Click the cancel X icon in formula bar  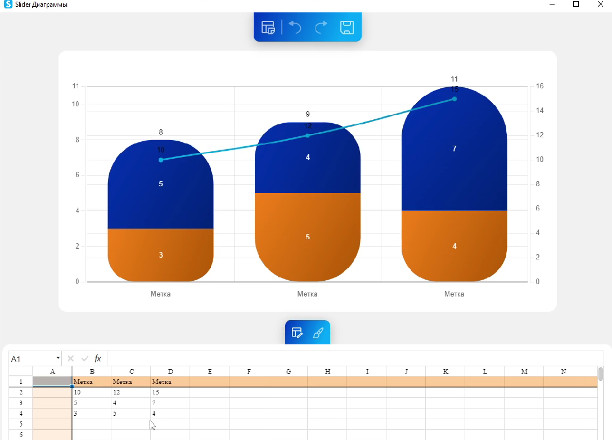pyautogui.click(x=71, y=358)
